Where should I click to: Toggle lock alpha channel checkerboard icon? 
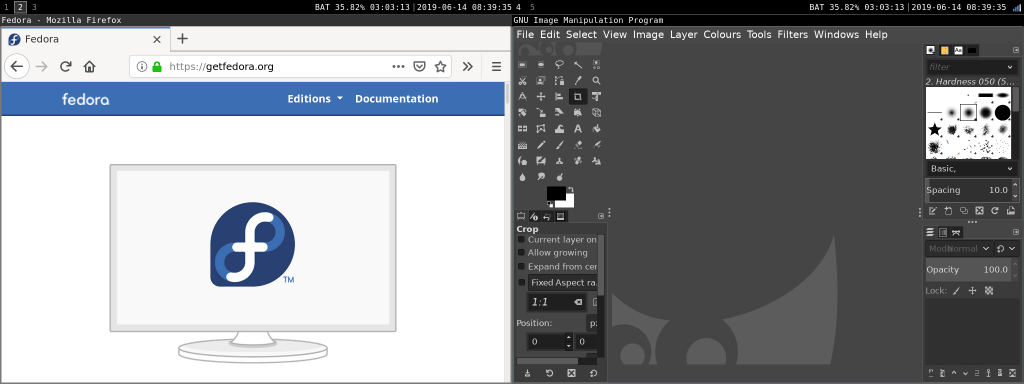(989, 291)
